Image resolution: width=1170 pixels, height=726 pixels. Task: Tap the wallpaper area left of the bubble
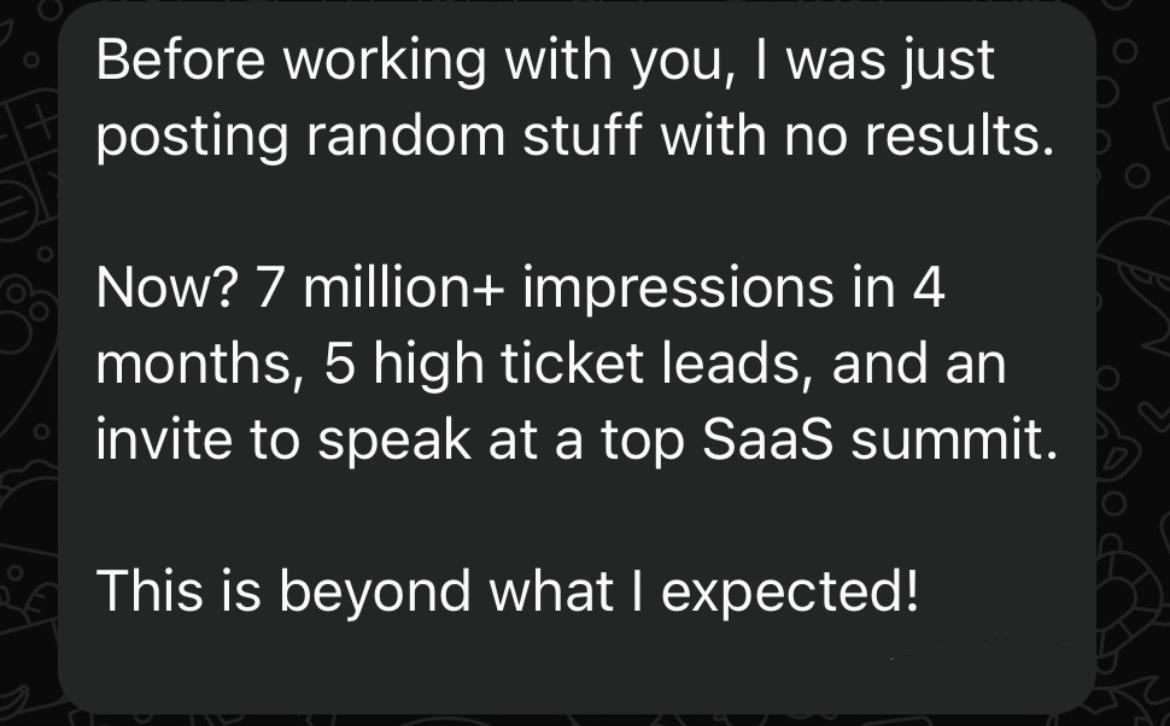[x=28, y=358]
